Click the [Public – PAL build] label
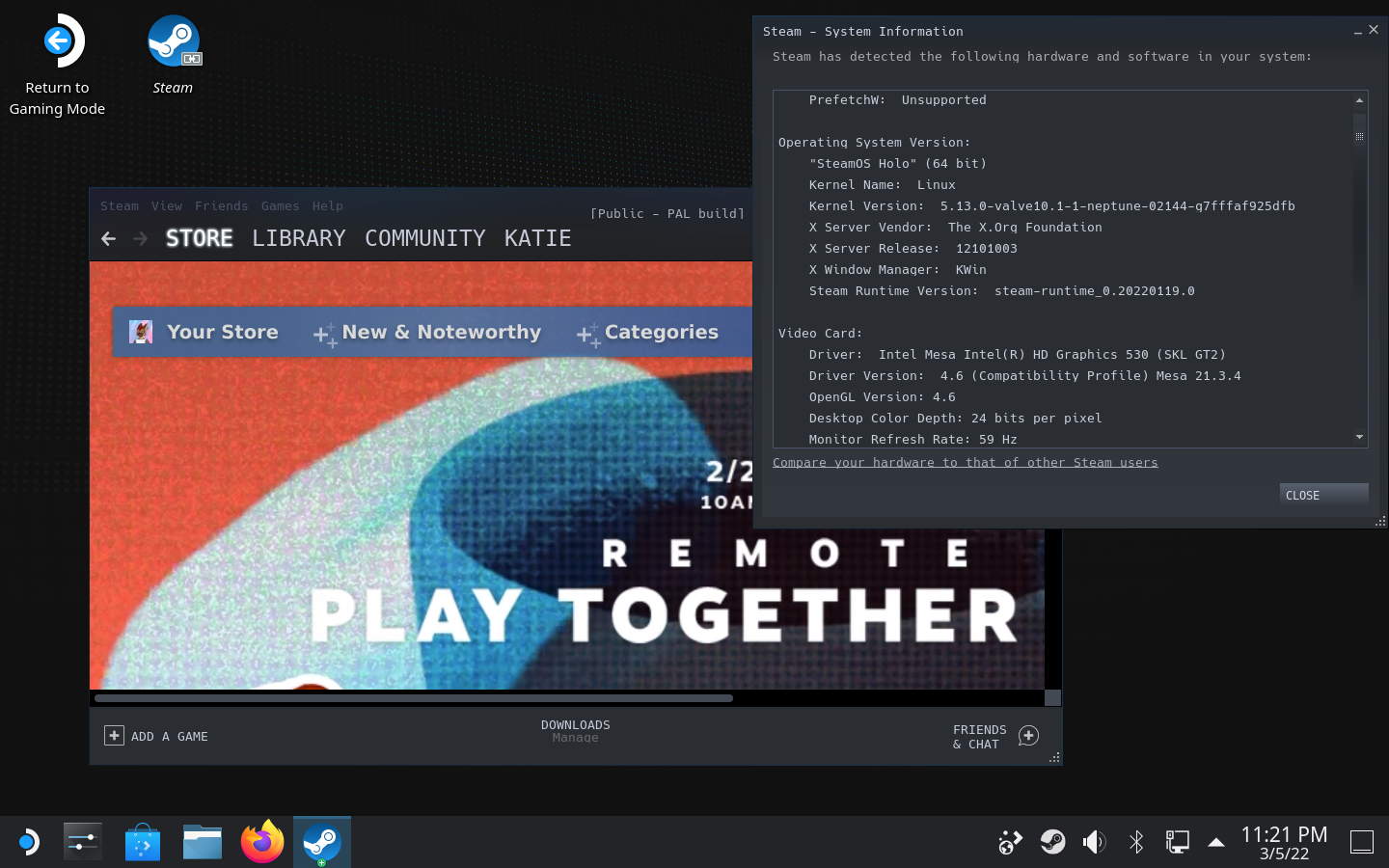This screenshot has height=868, width=1389. click(667, 214)
